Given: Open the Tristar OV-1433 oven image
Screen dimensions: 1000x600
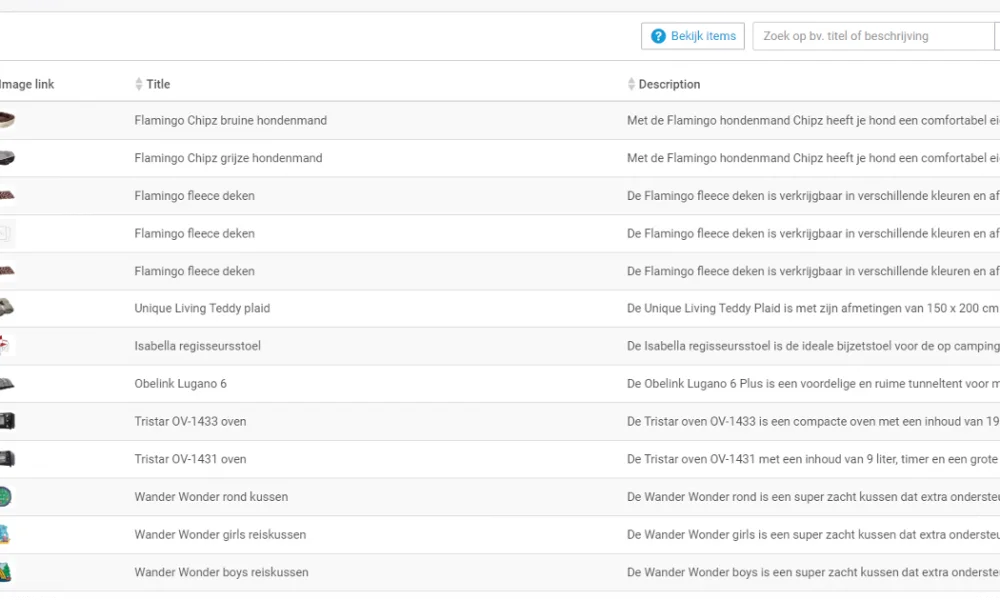Looking at the screenshot, I should point(7,421).
